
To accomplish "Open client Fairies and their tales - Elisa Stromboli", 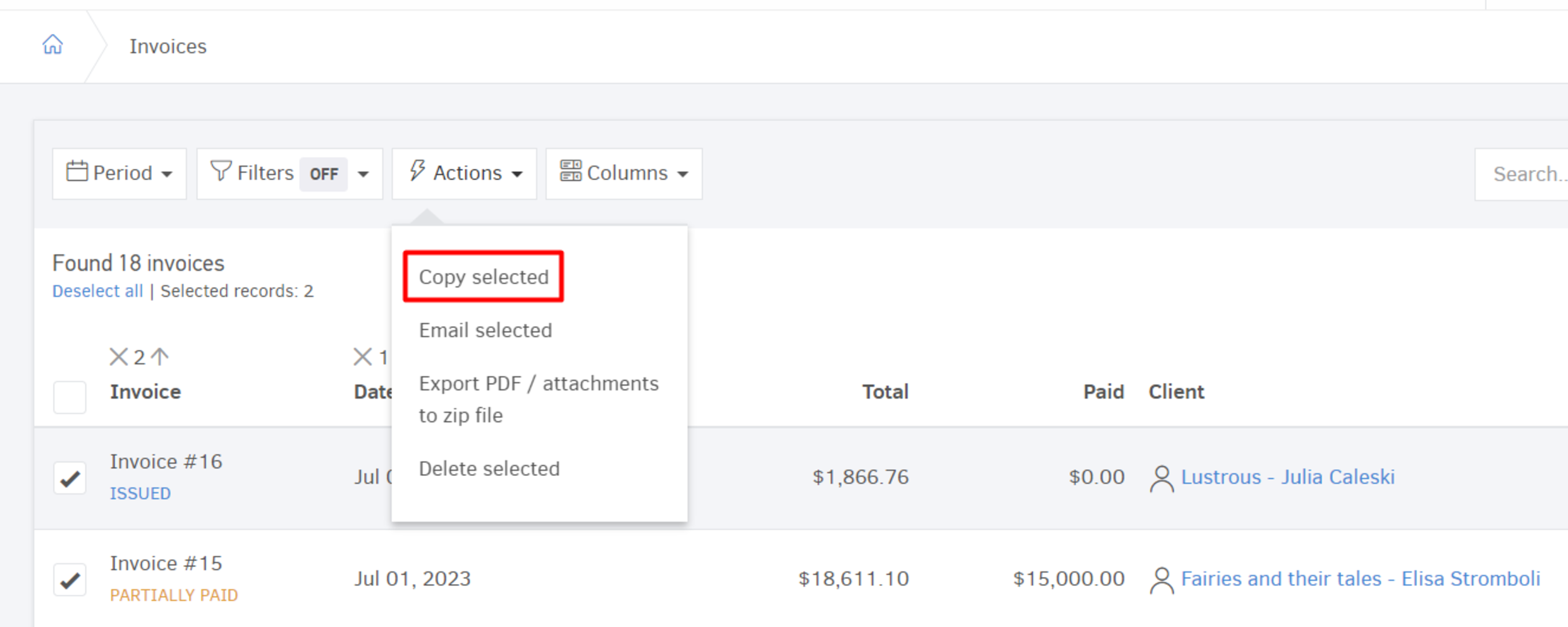I will [1361, 578].
